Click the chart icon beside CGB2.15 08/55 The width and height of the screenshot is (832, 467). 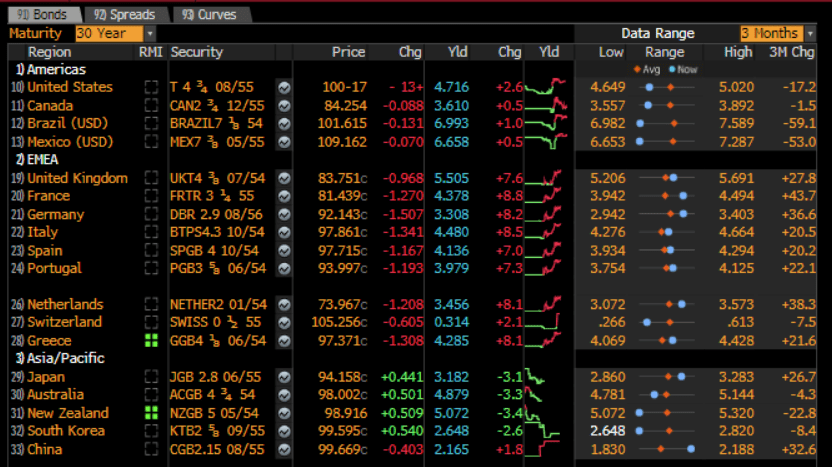[284, 450]
